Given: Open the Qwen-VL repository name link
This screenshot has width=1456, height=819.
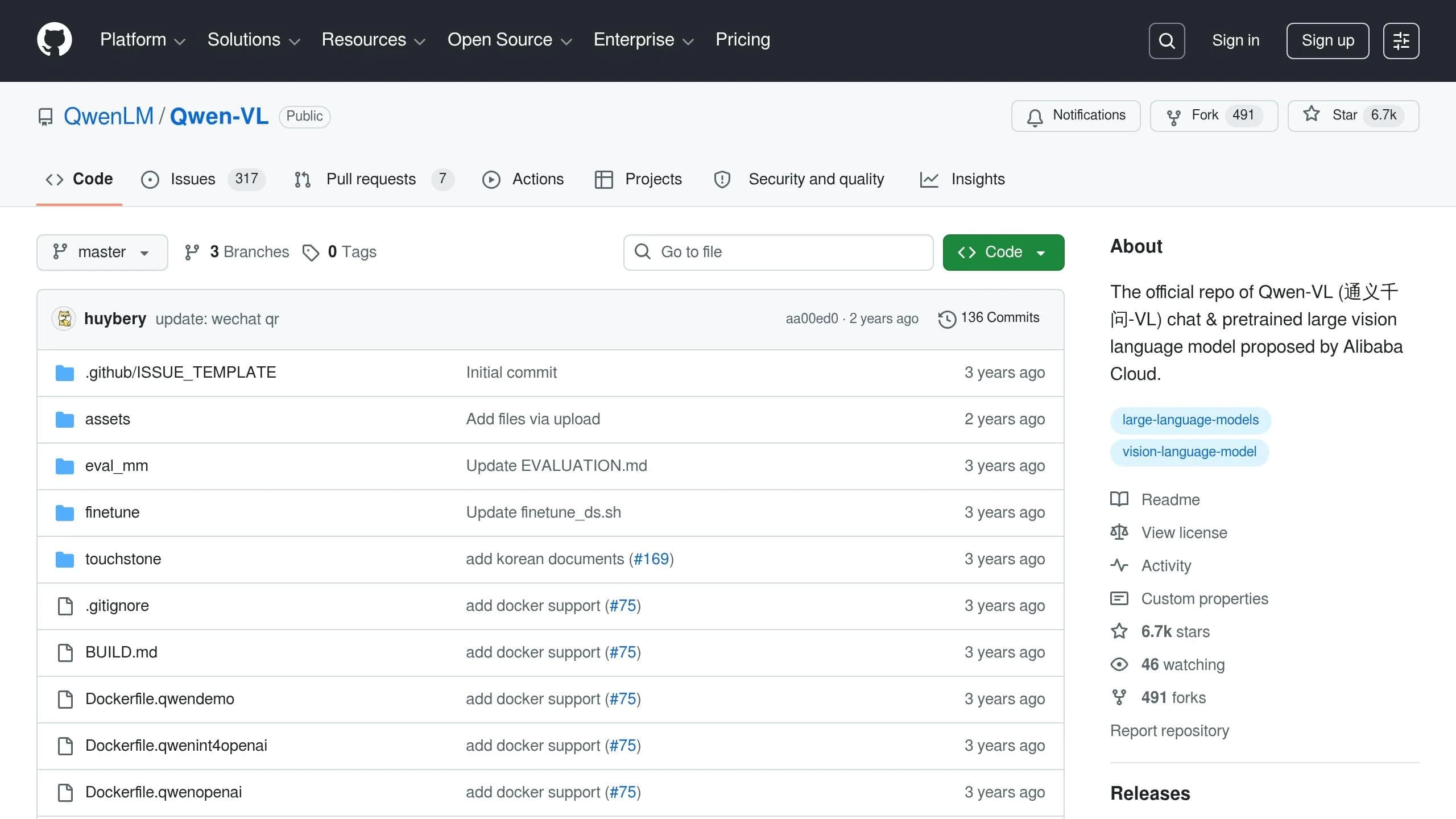Looking at the screenshot, I should 219,116.
